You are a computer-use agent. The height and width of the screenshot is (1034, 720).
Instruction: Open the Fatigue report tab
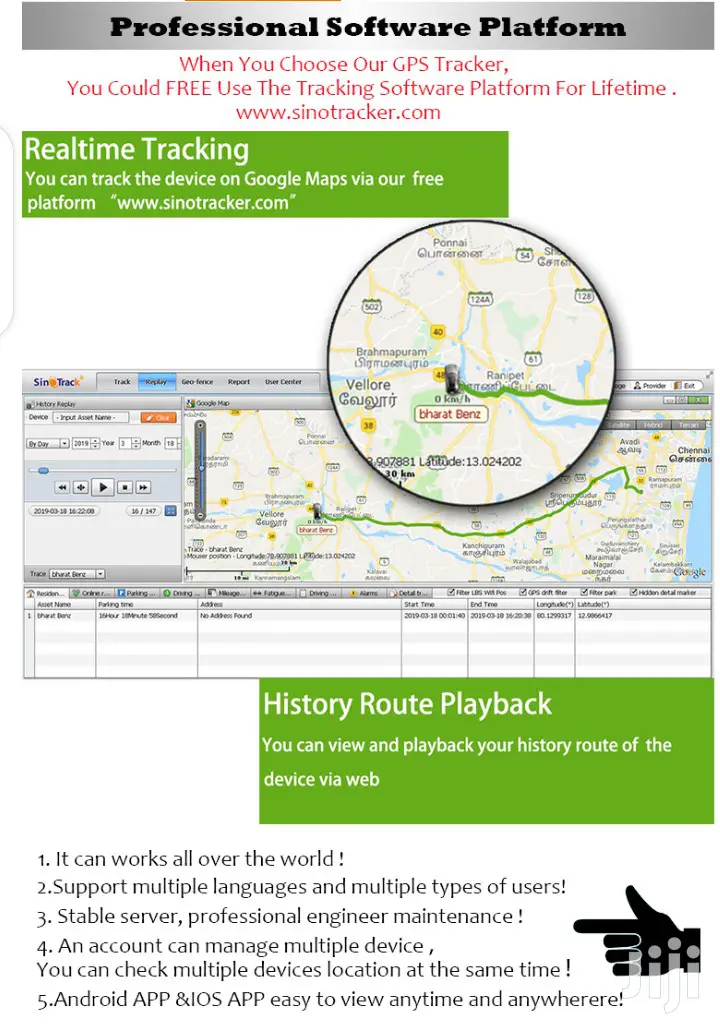click(272, 593)
